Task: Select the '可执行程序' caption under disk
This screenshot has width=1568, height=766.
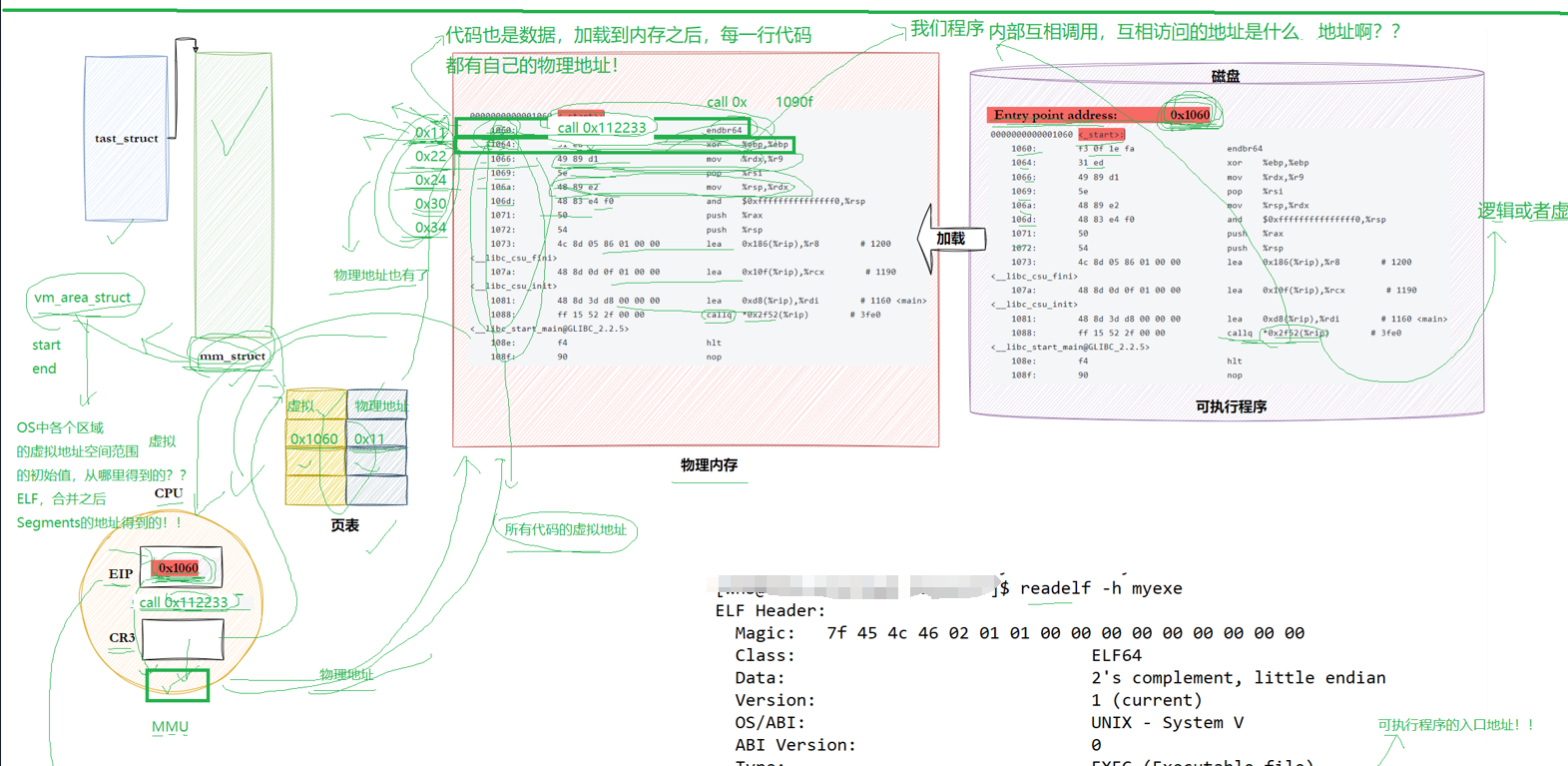Action: pos(1231,406)
